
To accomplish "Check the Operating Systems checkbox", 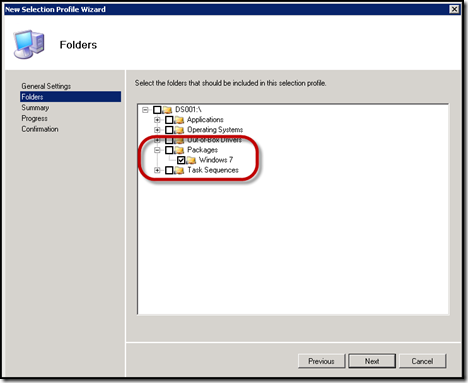I will 169,130.
